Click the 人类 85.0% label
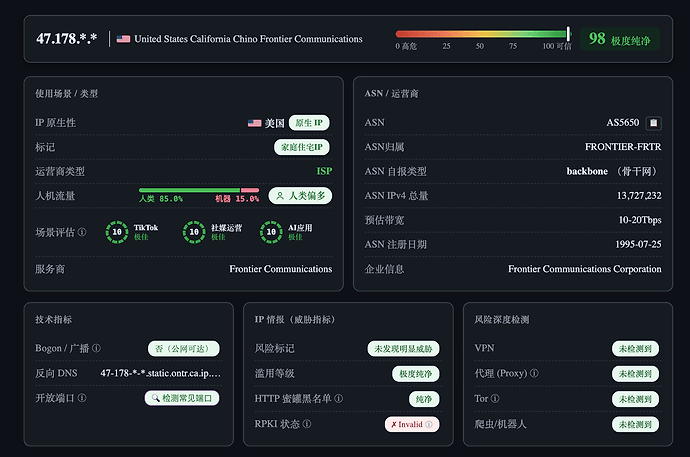This screenshot has width=690, height=457. (161, 199)
